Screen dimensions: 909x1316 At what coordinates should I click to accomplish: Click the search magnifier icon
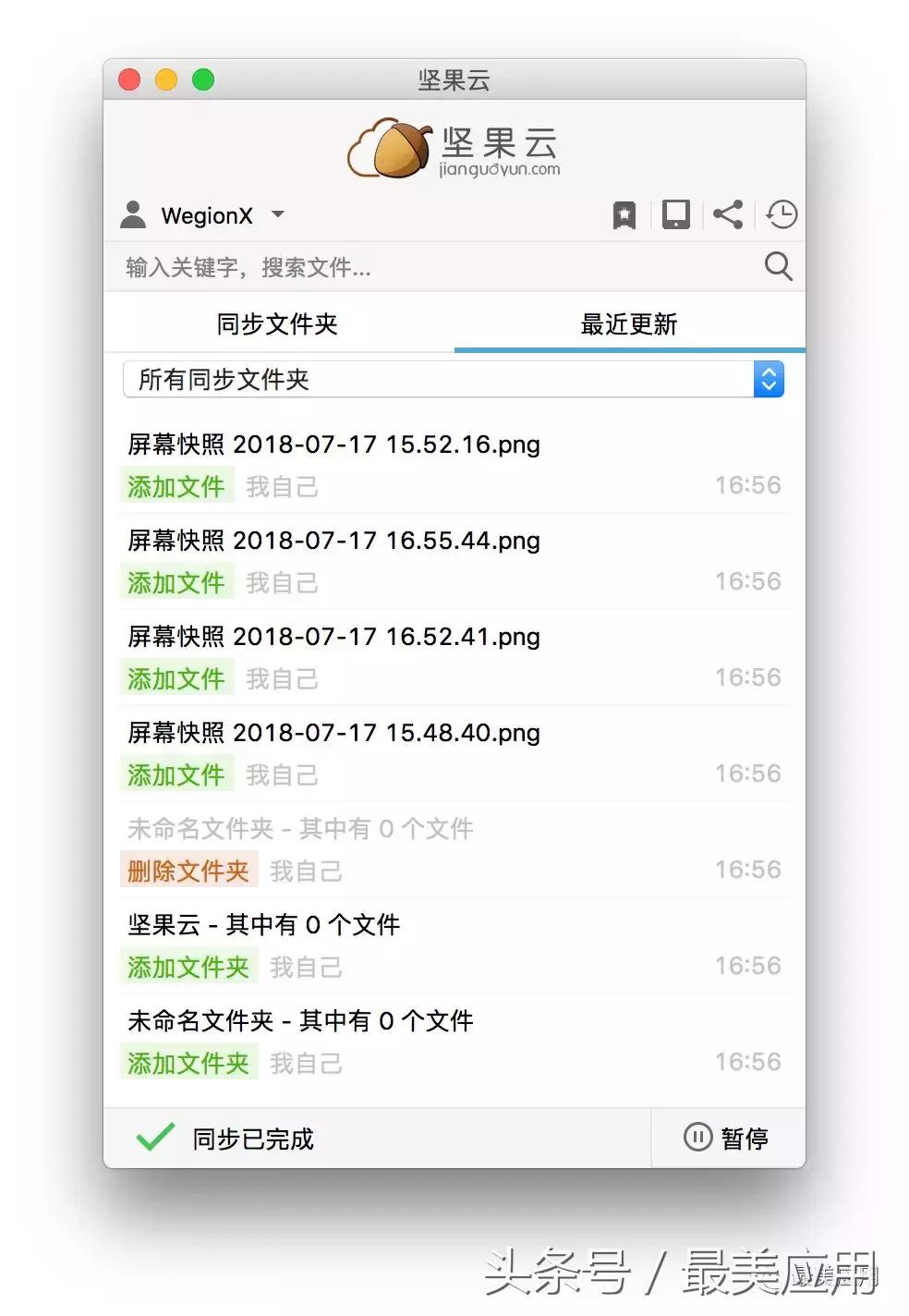(x=778, y=267)
